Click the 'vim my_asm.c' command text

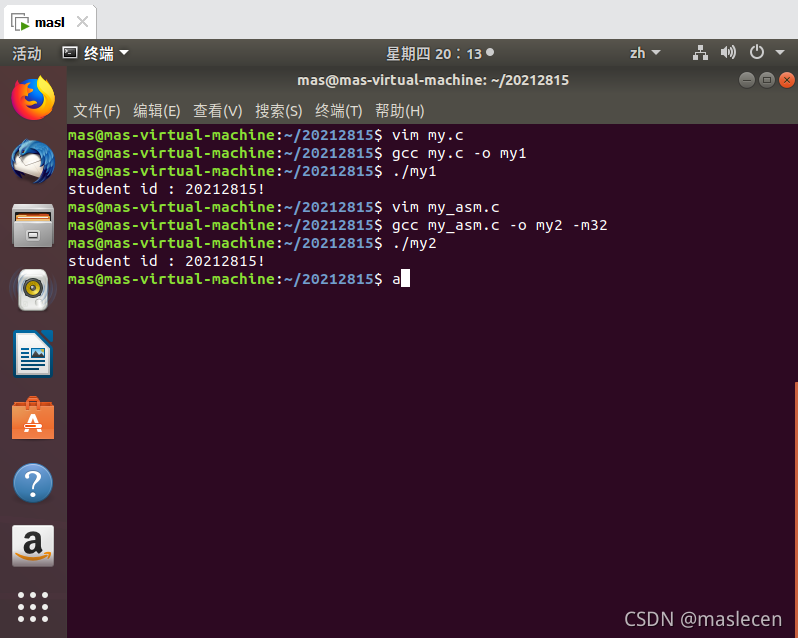pyautogui.click(x=445, y=207)
